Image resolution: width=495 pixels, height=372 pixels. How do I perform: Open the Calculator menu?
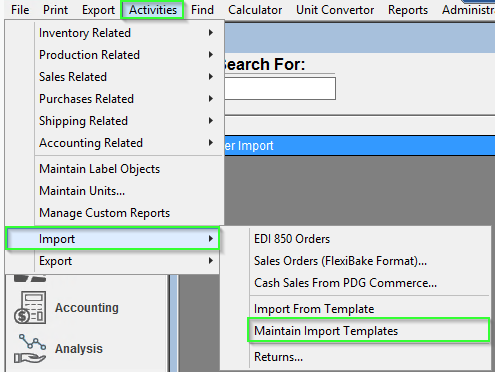(x=255, y=10)
